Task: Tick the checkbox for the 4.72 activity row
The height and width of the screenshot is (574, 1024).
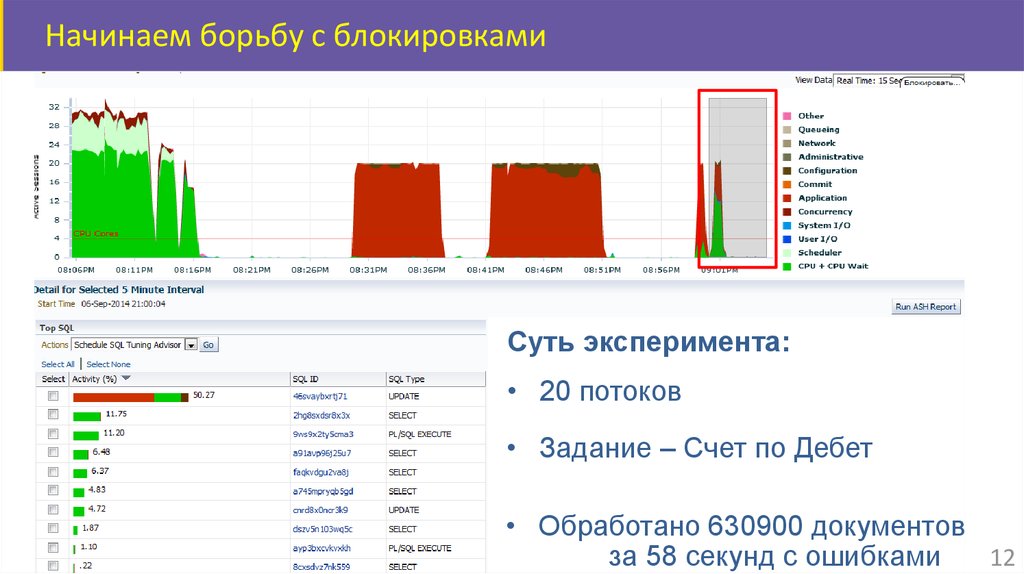Action: pos(53,509)
